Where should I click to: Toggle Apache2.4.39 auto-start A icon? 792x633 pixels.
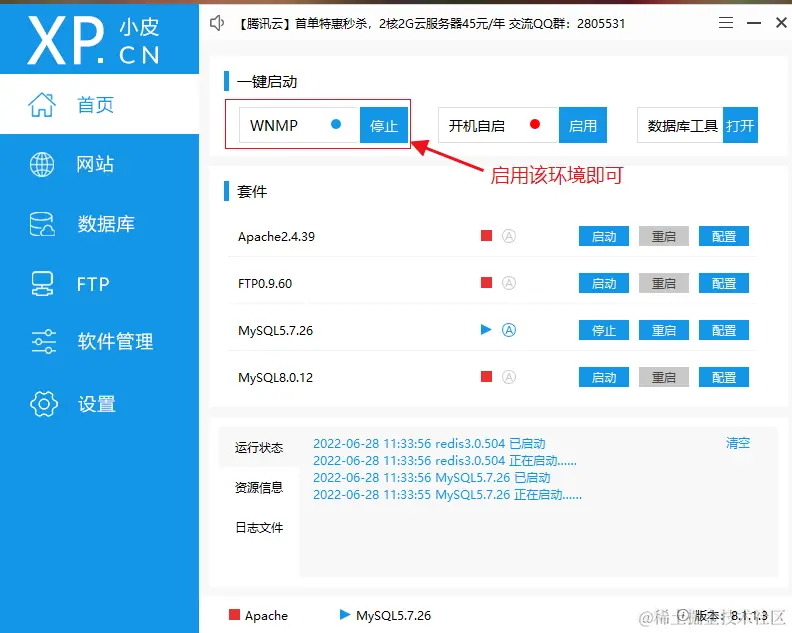pyautogui.click(x=509, y=236)
